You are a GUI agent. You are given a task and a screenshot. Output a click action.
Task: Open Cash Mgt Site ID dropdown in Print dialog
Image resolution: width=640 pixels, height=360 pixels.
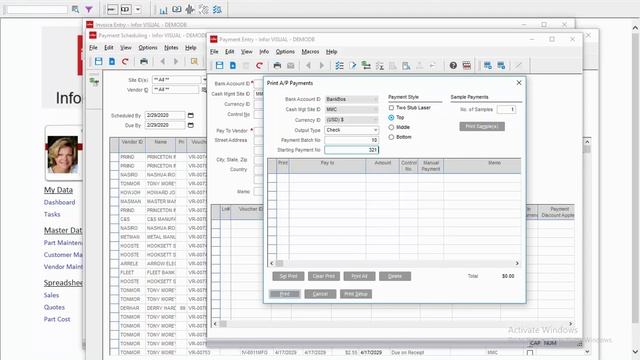(375, 109)
